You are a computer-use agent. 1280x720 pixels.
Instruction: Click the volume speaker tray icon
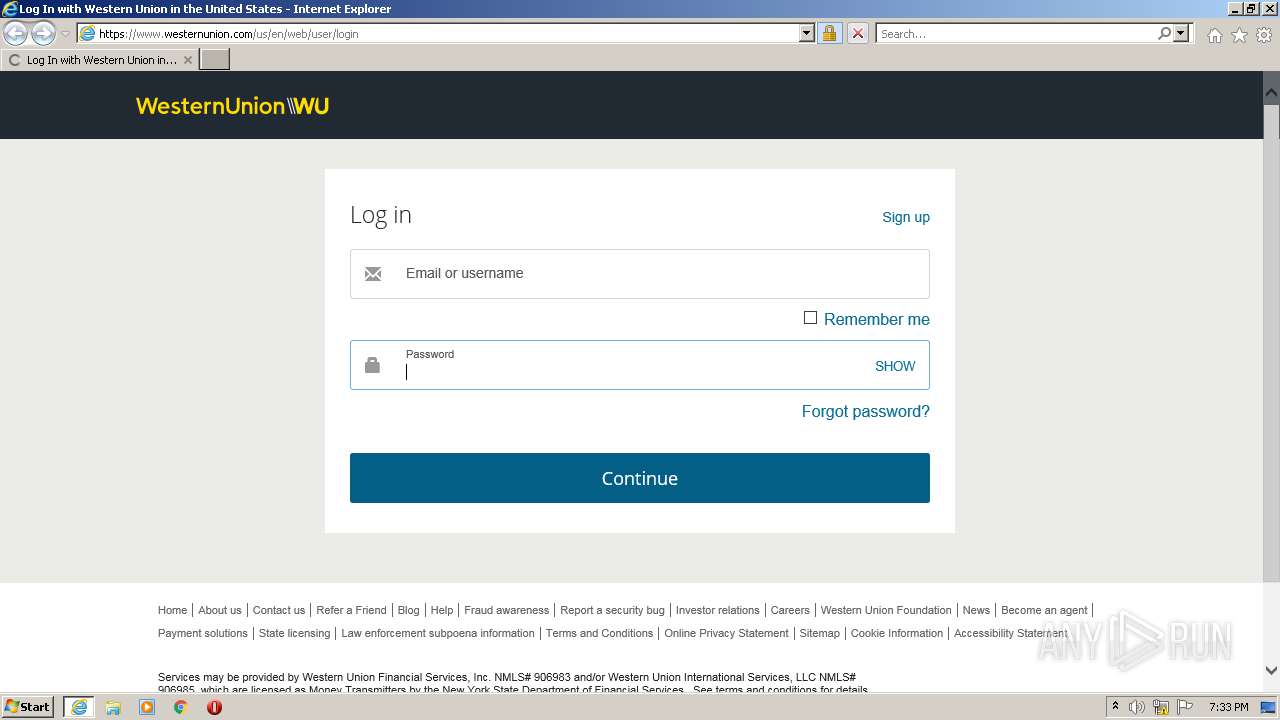coord(1137,707)
